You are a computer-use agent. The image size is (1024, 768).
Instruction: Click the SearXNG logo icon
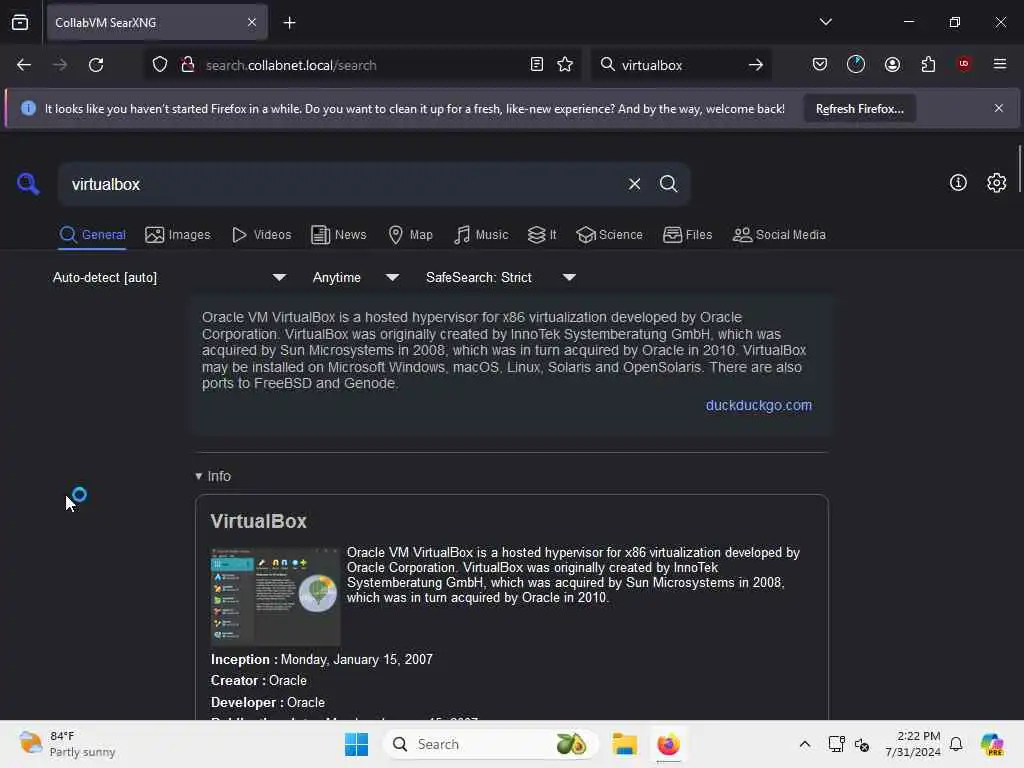[27, 184]
